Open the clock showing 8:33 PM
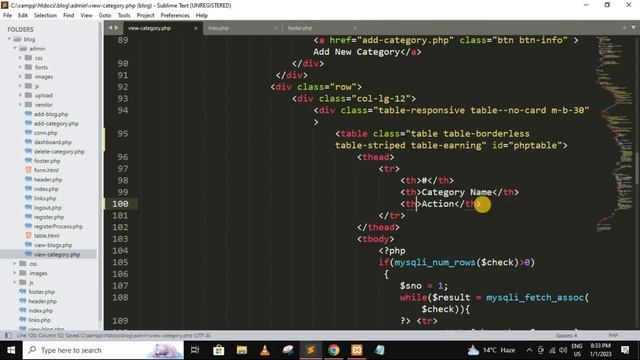The width and height of the screenshot is (640, 360). [x=600, y=350]
